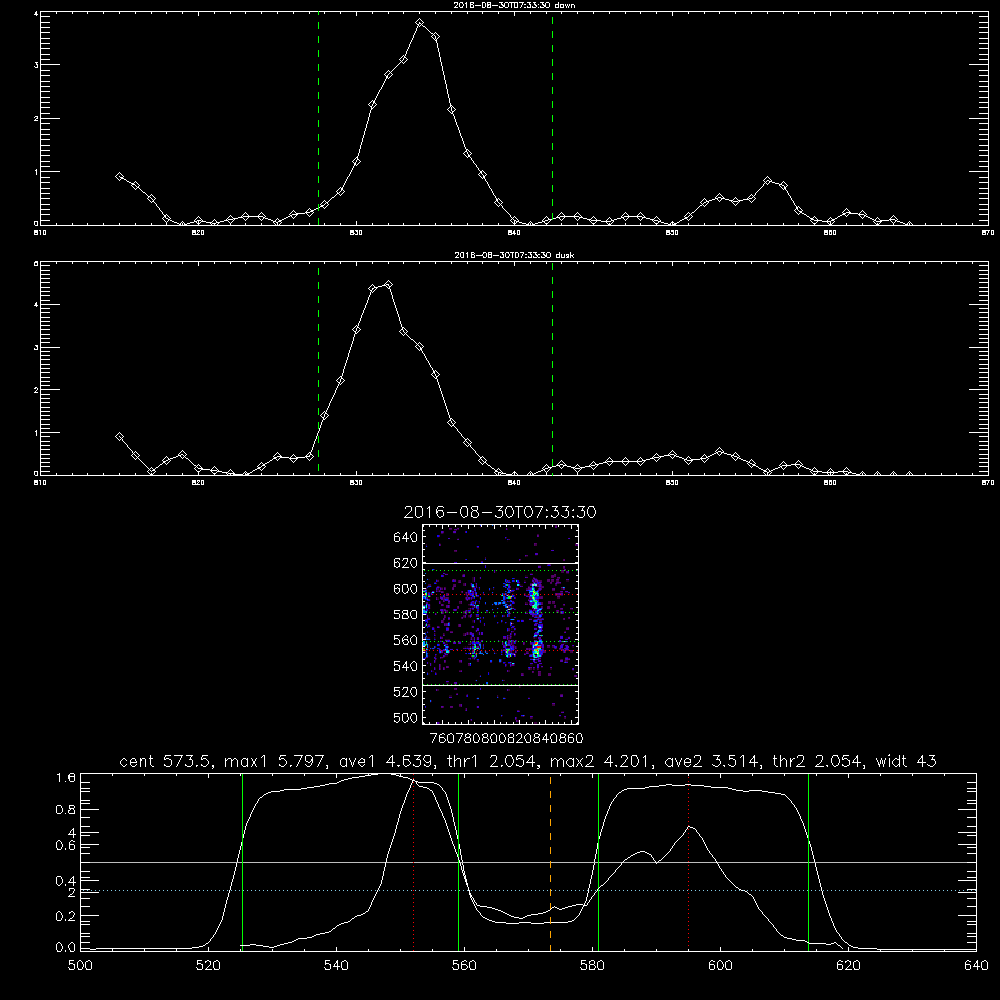Select the green vertical line near 614
This screenshot has height=1000, width=1000.
coord(808,861)
